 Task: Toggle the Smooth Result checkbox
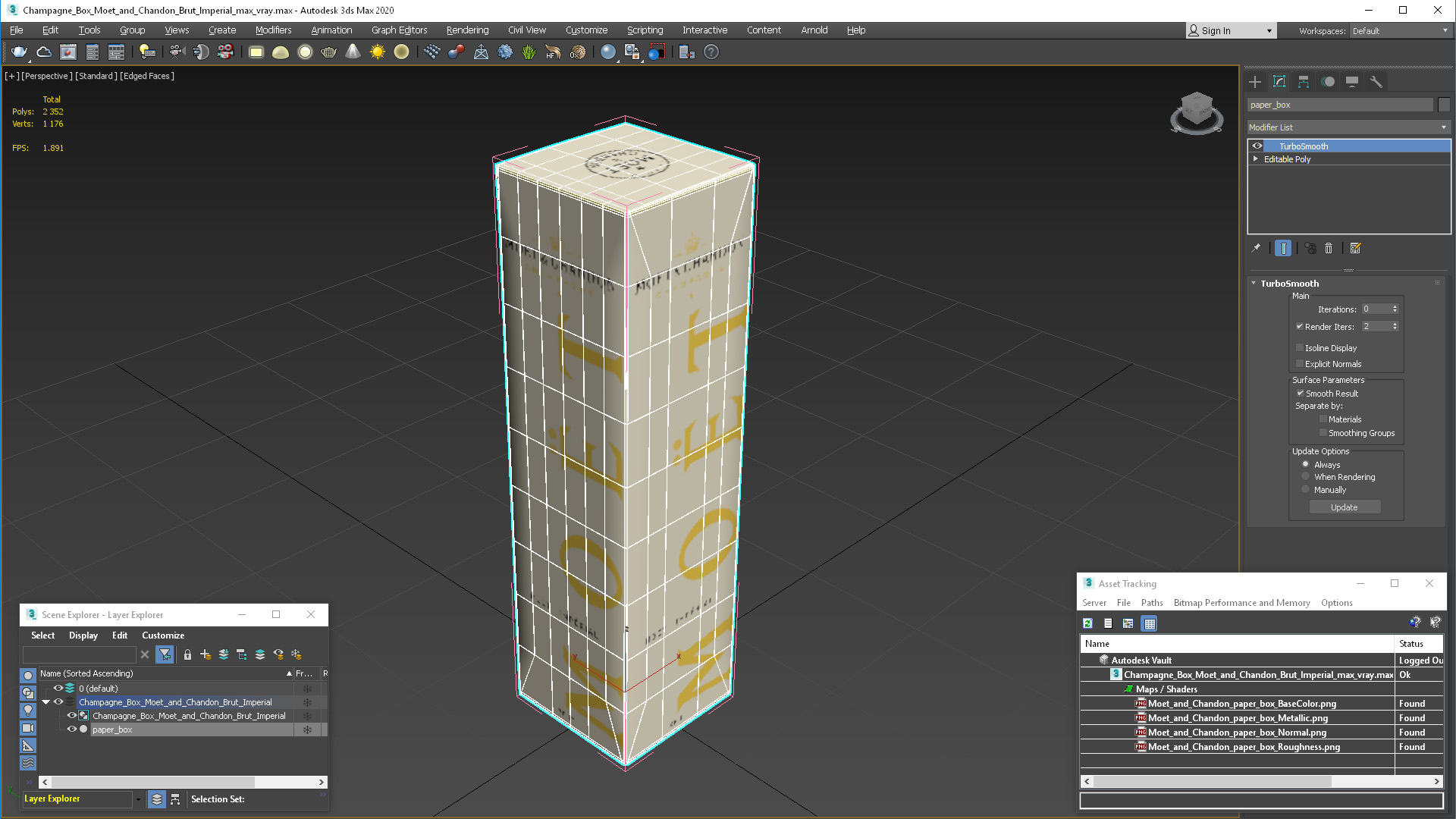coord(1300,394)
